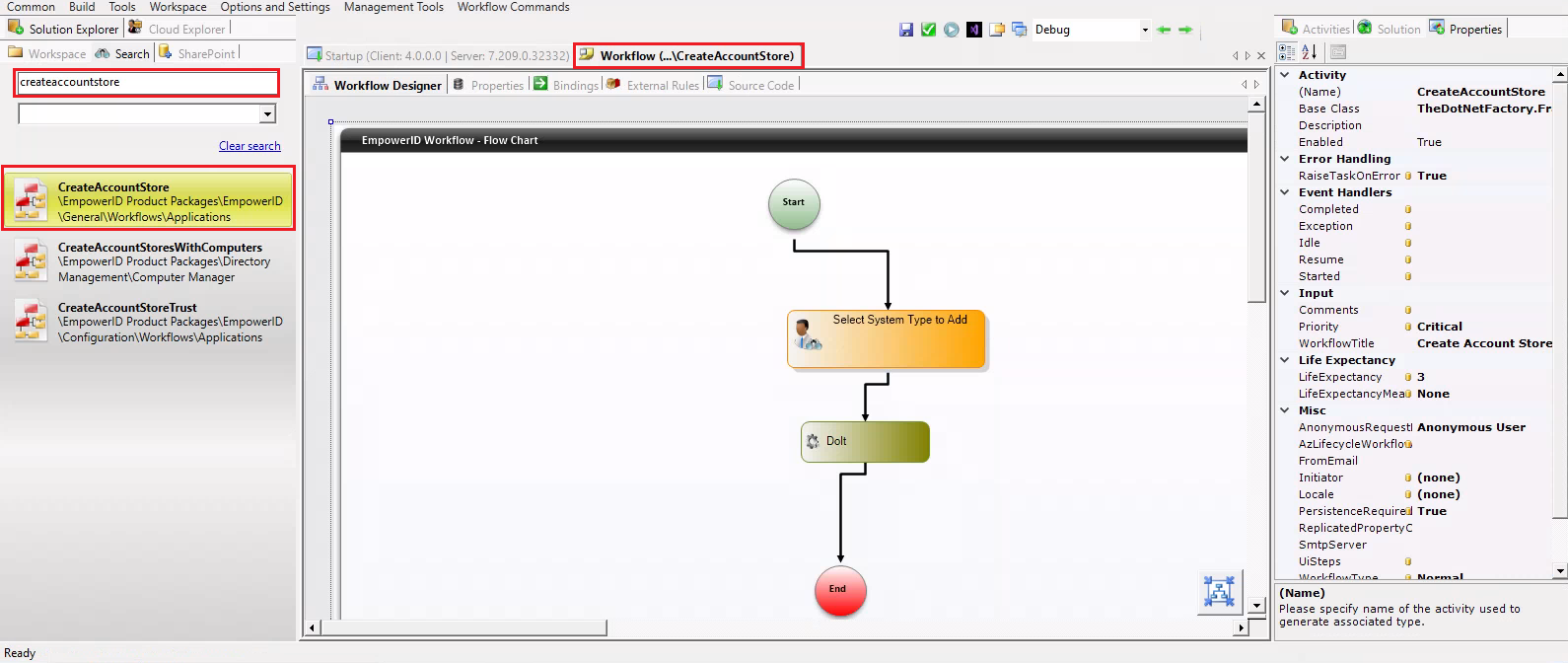Click the purple Visual Studio icon
This screenshot has height=663, width=1568.
[x=974, y=30]
